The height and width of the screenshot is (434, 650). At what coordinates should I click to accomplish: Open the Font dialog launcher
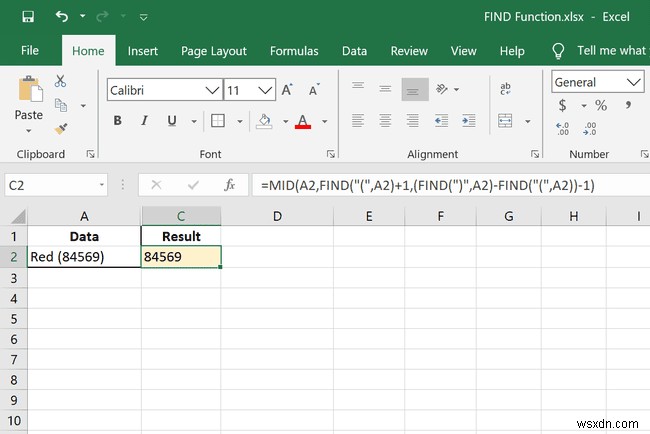click(x=330, y=154)
